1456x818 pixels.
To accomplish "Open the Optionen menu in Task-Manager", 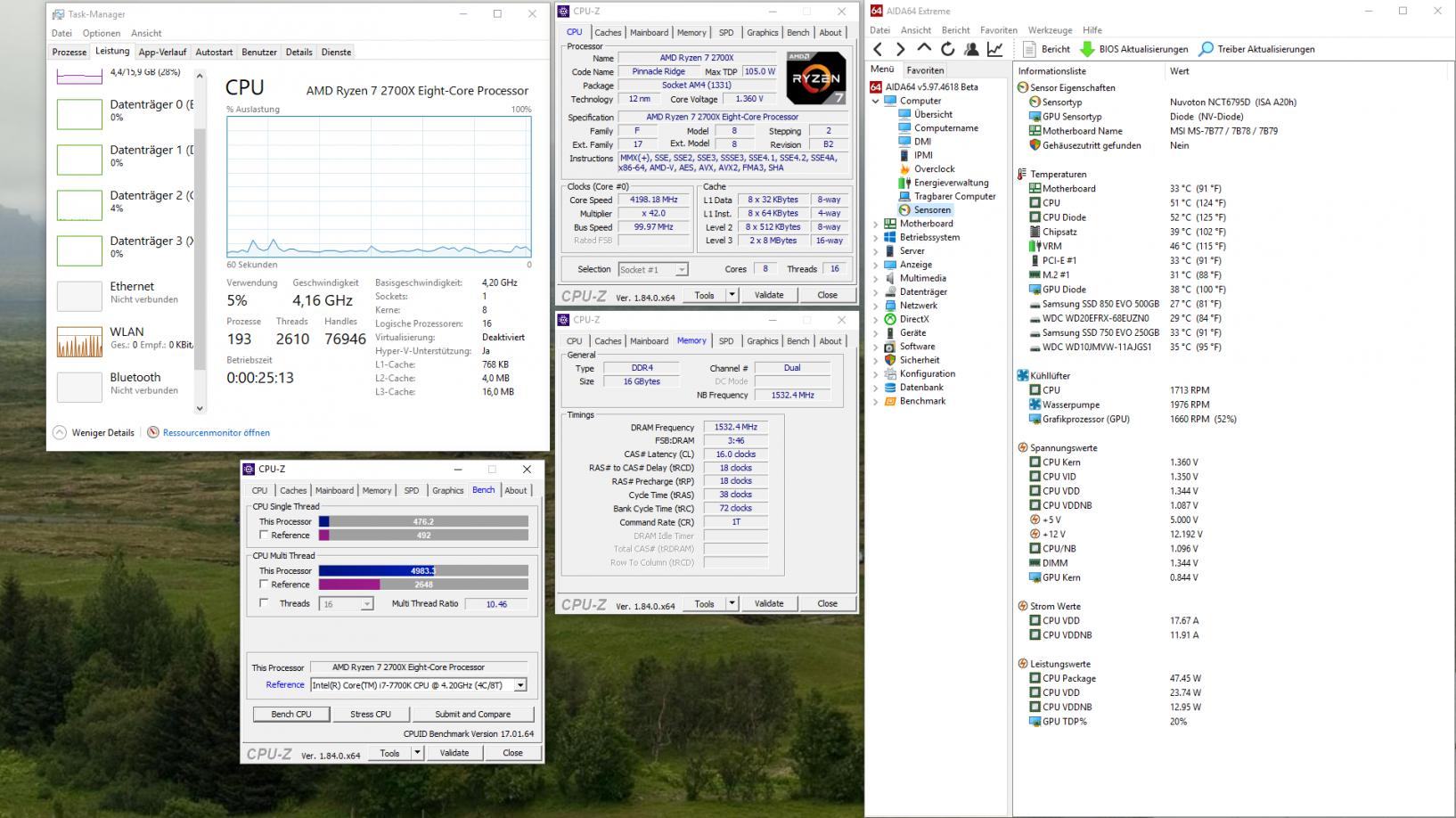I will tap(102, 33).
